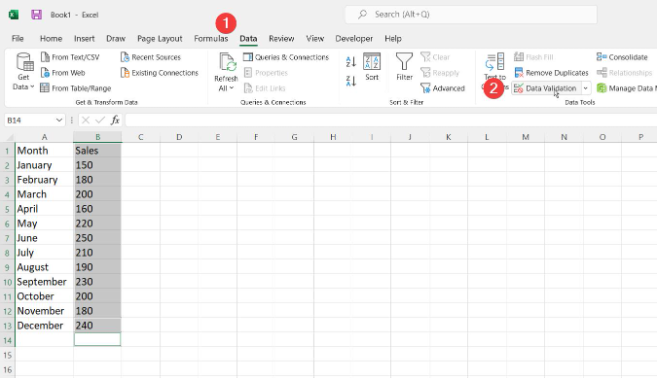This screenshot has width=657, height=378.
Task: Expand the Data Validation dropdown arrow
Action: [585, 88]
